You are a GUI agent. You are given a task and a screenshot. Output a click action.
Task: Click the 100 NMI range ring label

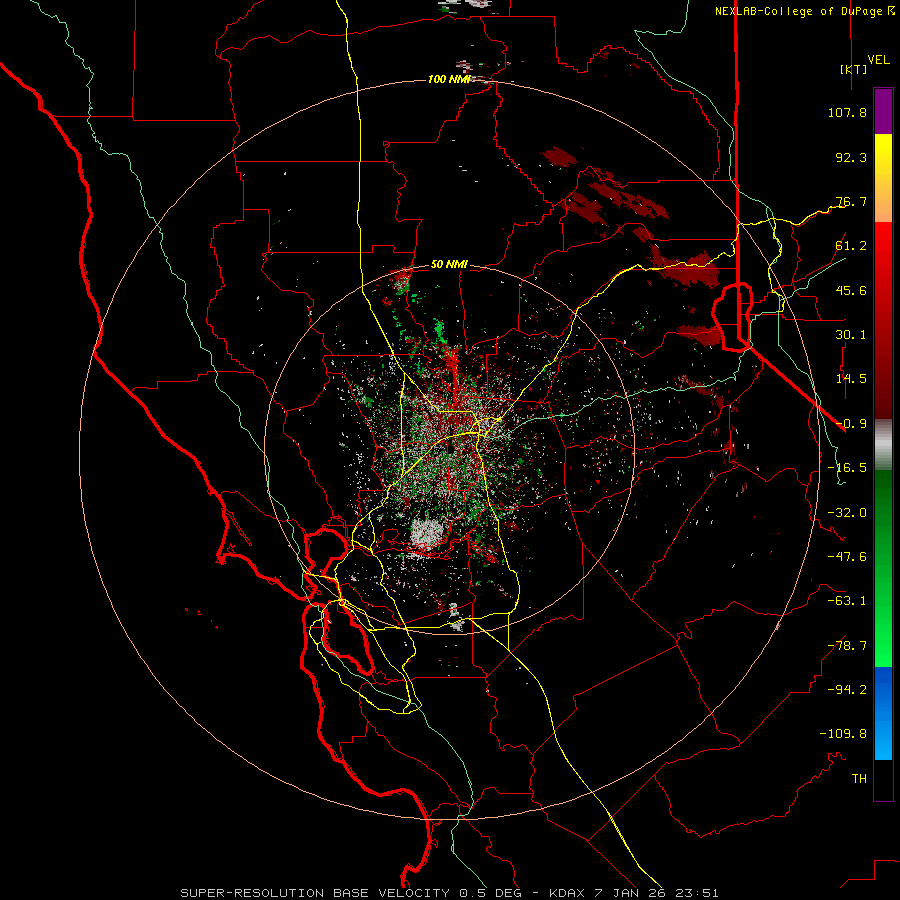point(449,79)
